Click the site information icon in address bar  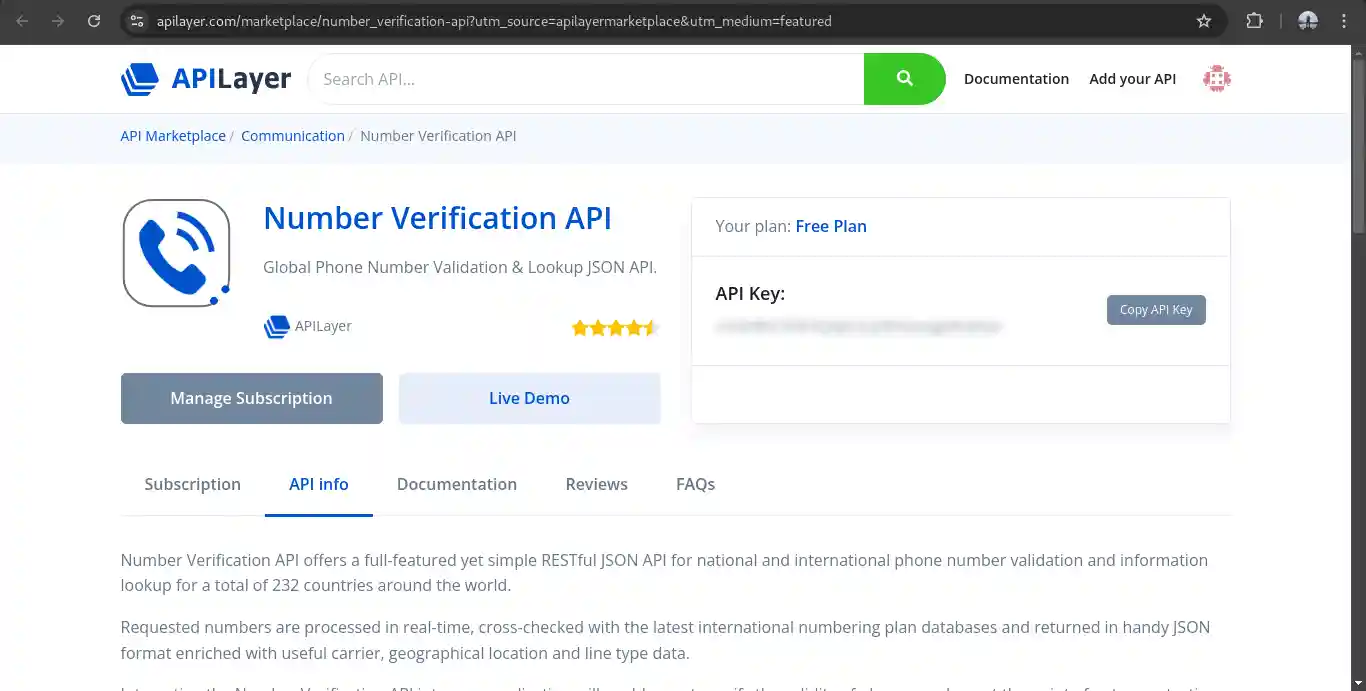click(138, 21)
